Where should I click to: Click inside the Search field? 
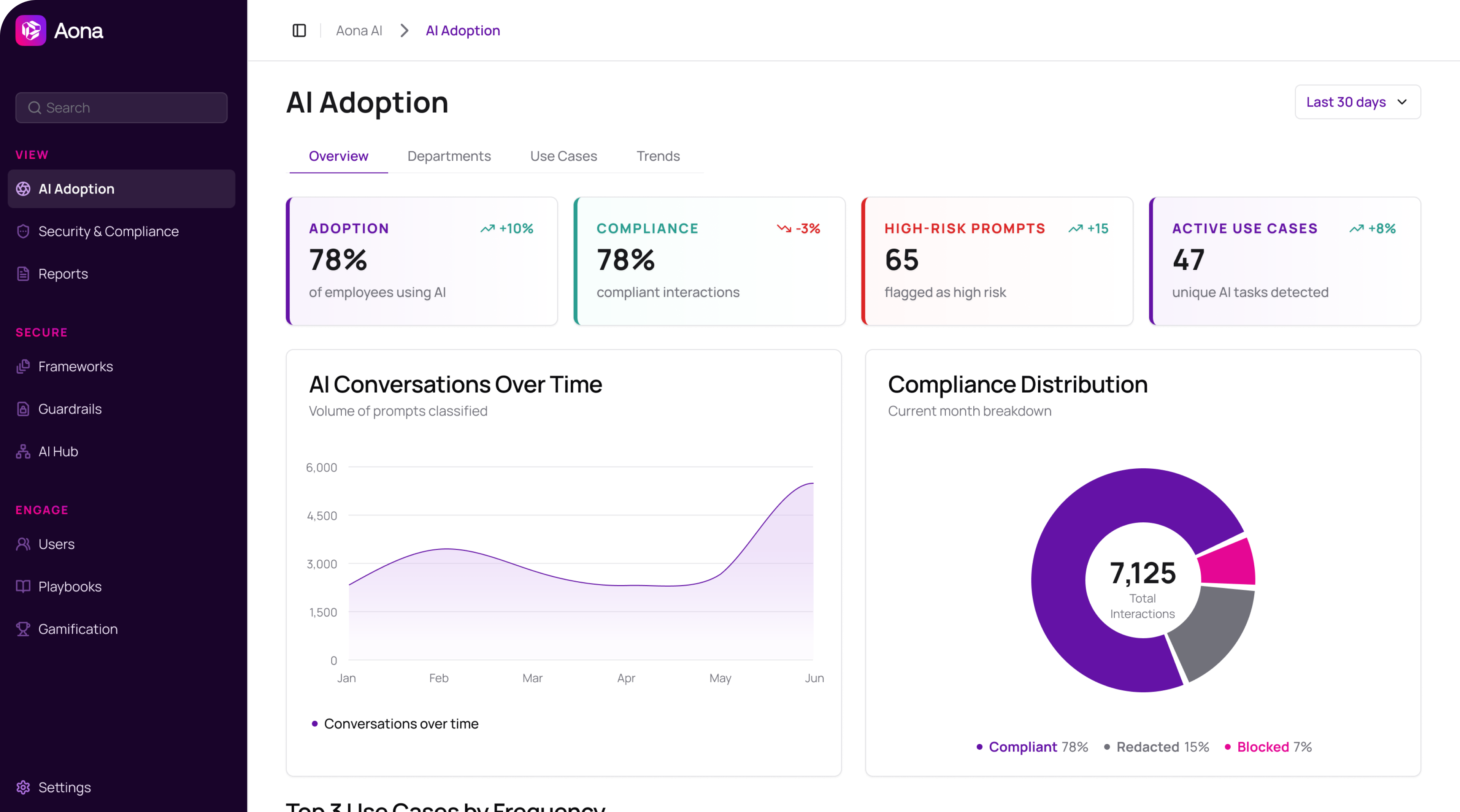pos(121,108)
